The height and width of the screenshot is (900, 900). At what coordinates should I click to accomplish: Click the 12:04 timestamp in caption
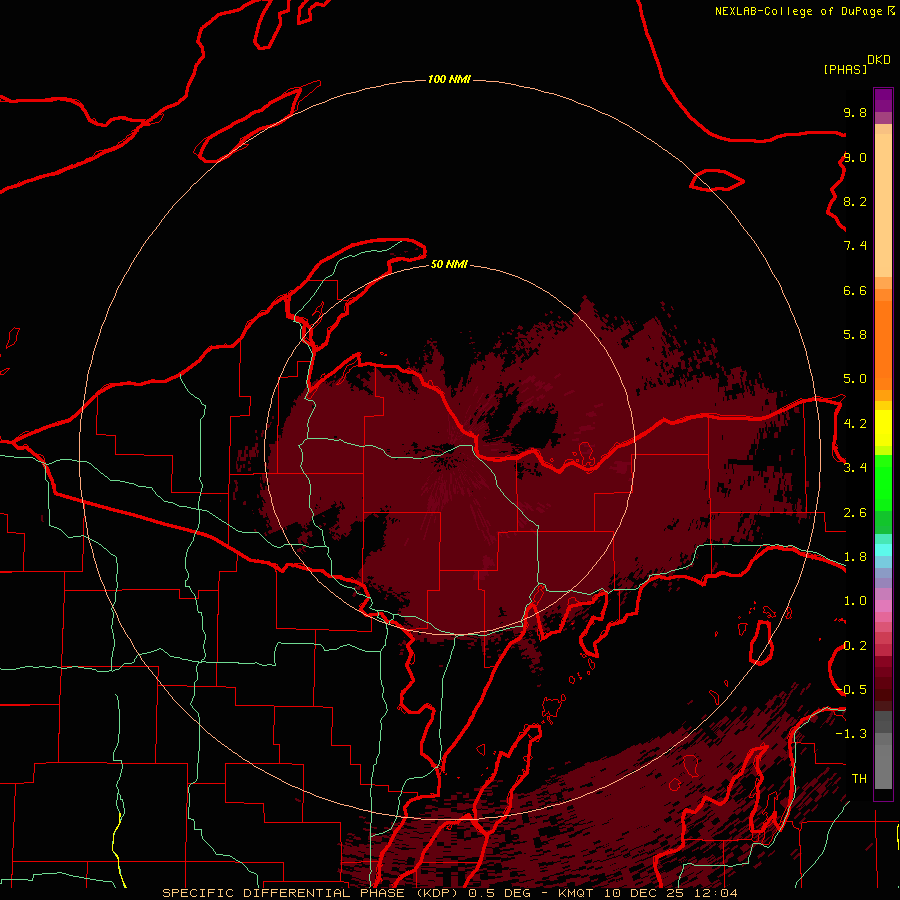point(716,893)
